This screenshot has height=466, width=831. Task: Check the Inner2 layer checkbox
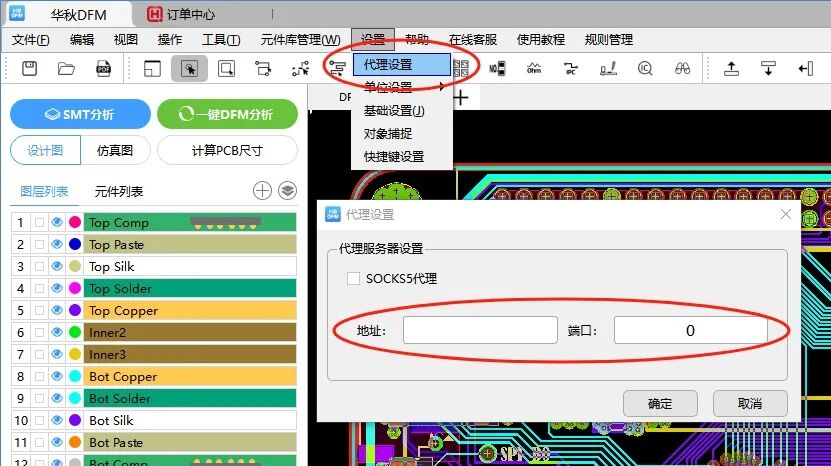click(x=39, y=332)
